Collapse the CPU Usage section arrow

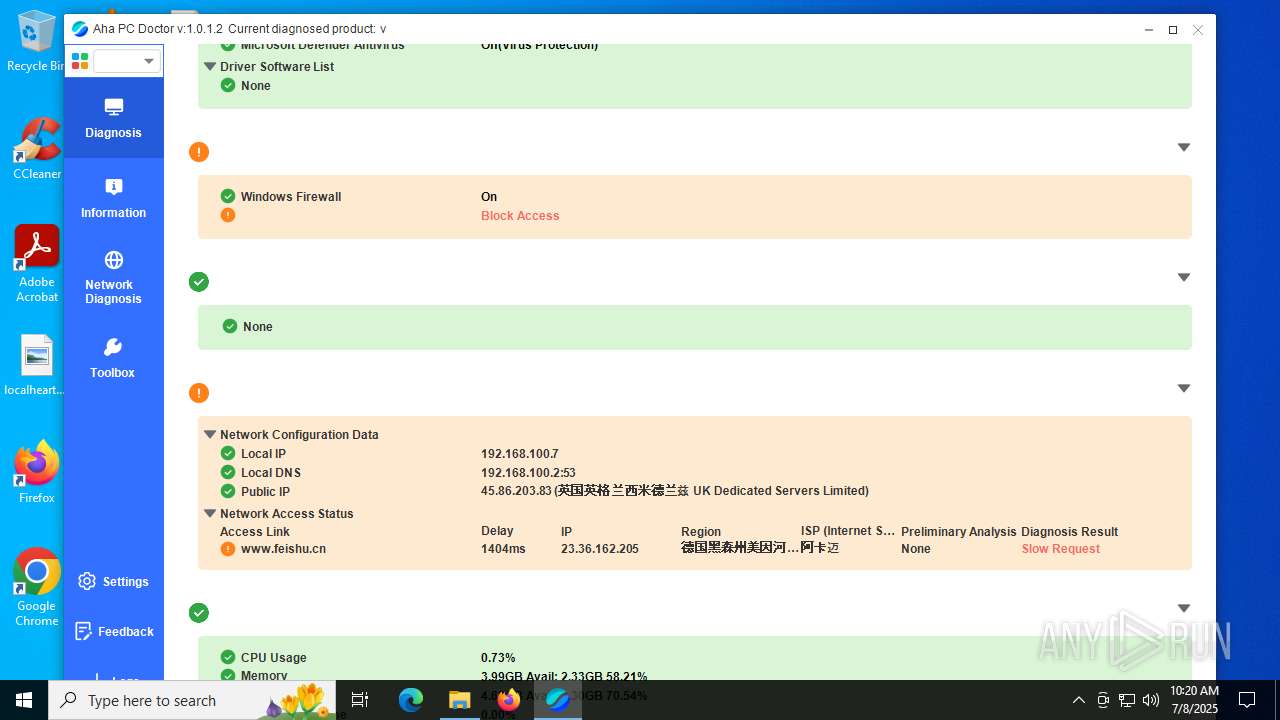(1183, 608)
